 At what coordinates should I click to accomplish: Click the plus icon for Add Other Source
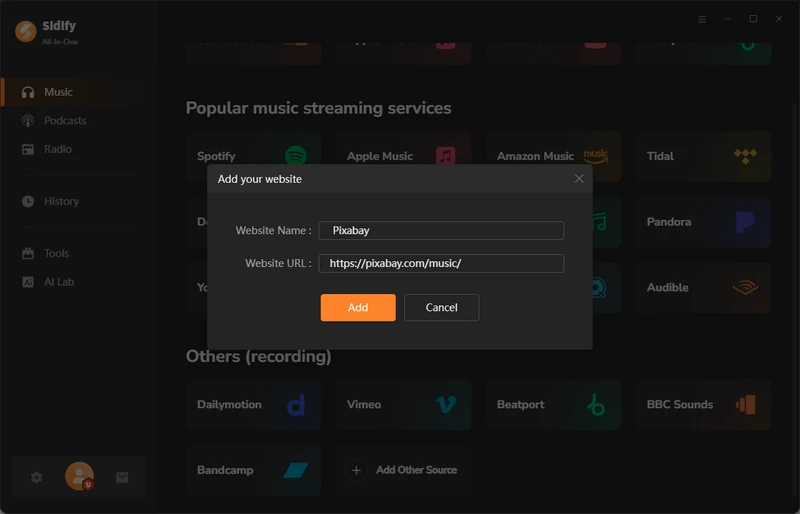[x=356, y=470]
